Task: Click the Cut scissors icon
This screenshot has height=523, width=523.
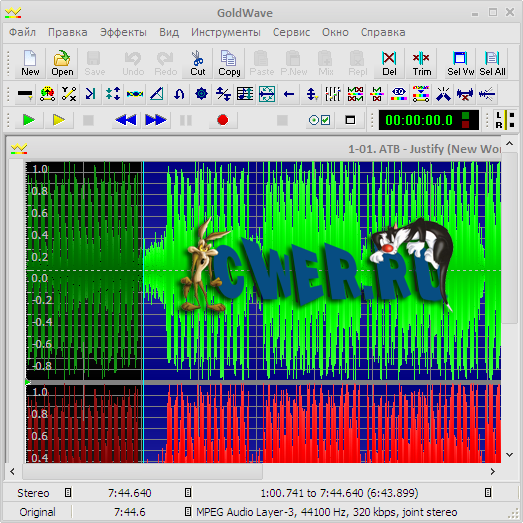Action: (x=197, y=63)
